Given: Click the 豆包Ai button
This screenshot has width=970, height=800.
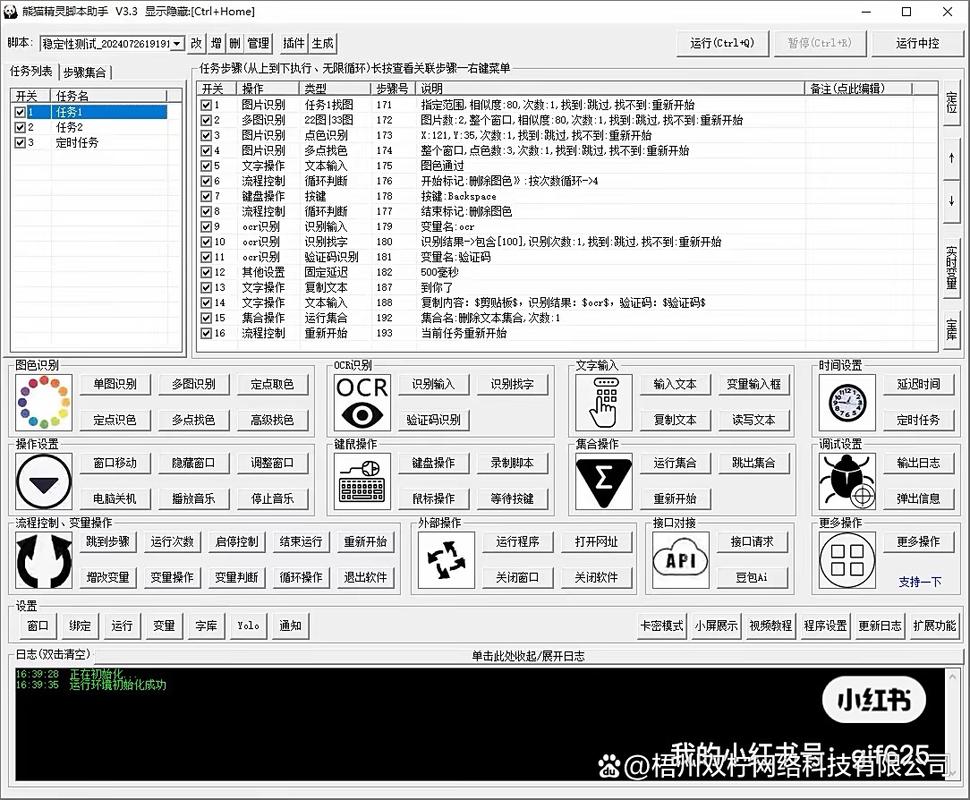Looking at the screenshot, I should [752, 578].
